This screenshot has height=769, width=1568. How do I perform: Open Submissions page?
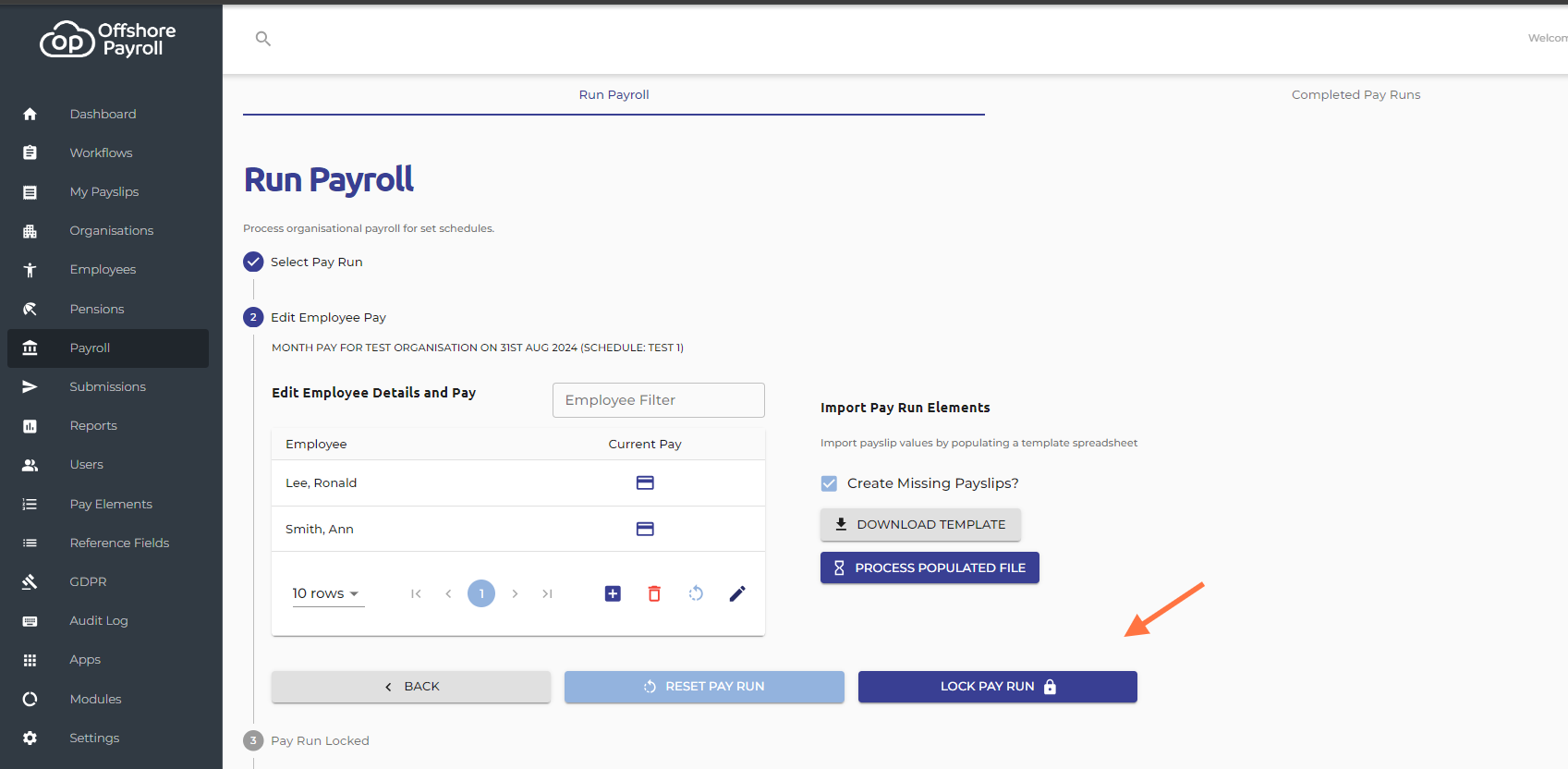click(x=108, y=386)
